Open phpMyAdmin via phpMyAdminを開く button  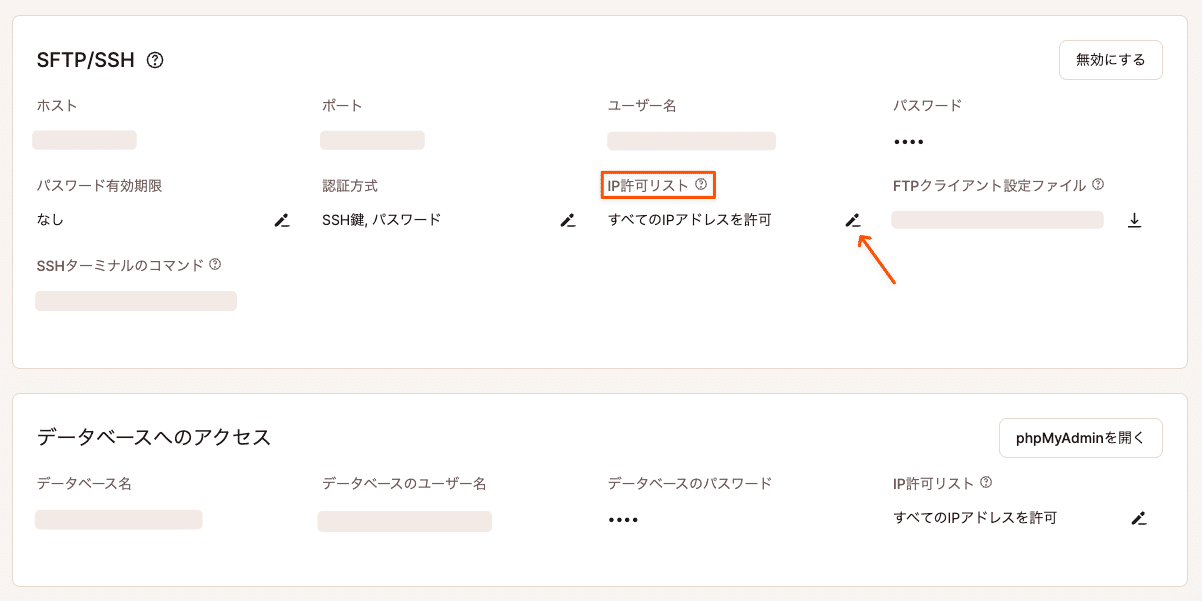(x=1080, y=437)
